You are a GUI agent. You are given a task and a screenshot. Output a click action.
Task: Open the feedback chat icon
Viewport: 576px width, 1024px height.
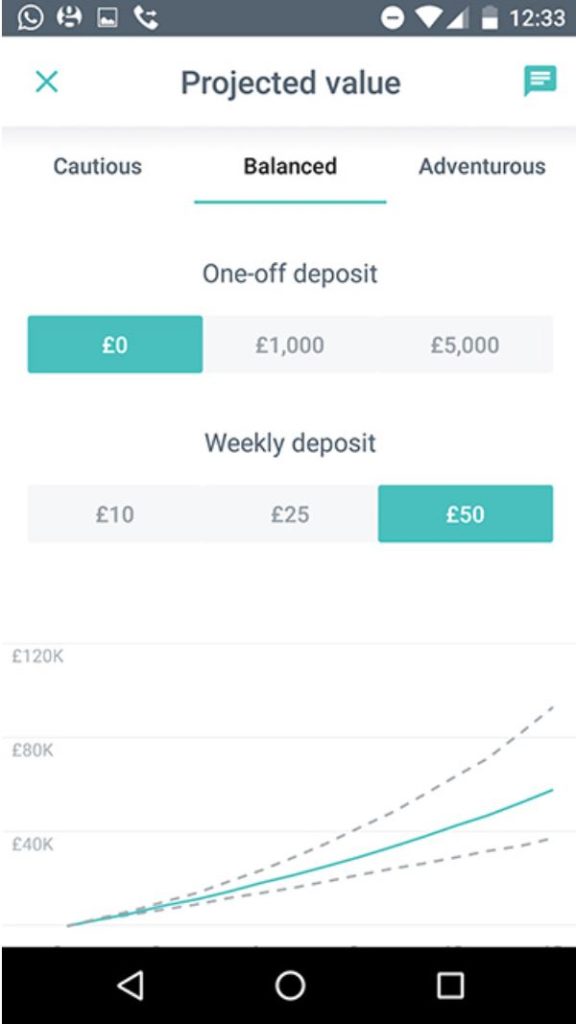(540, 82)
